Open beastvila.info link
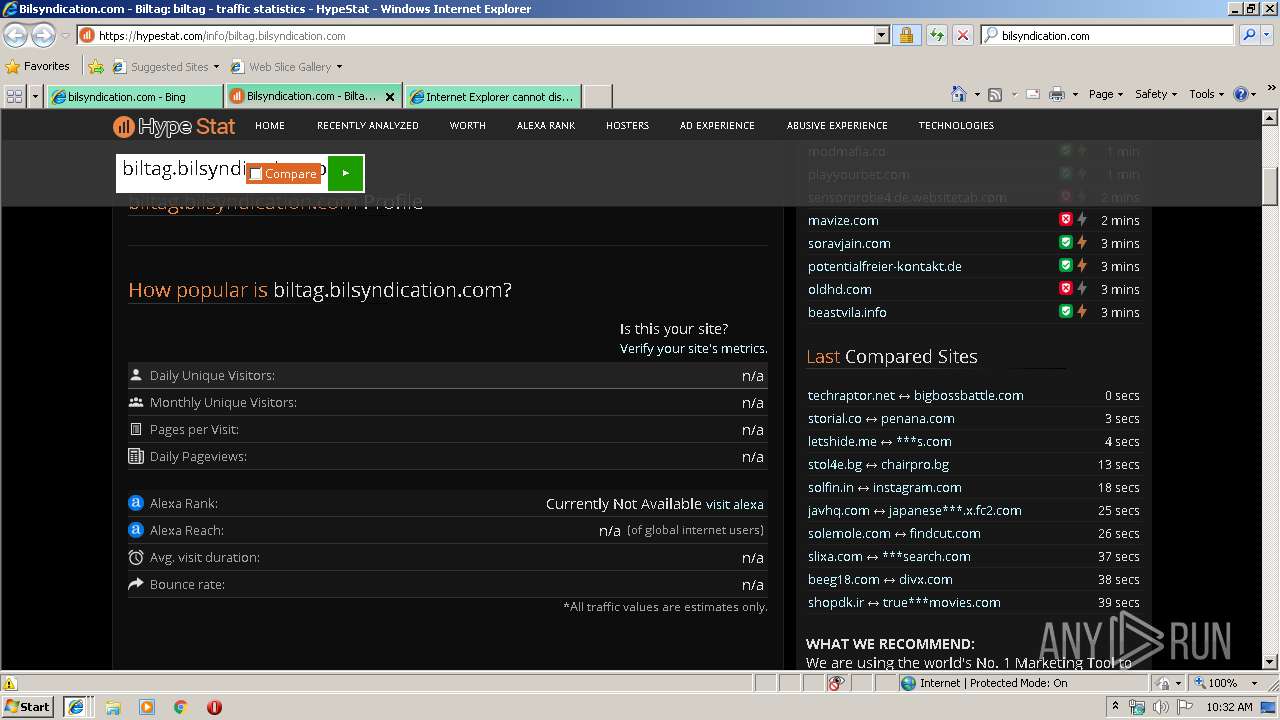This screenshot has width=1280, height=720. coord(847,312)
